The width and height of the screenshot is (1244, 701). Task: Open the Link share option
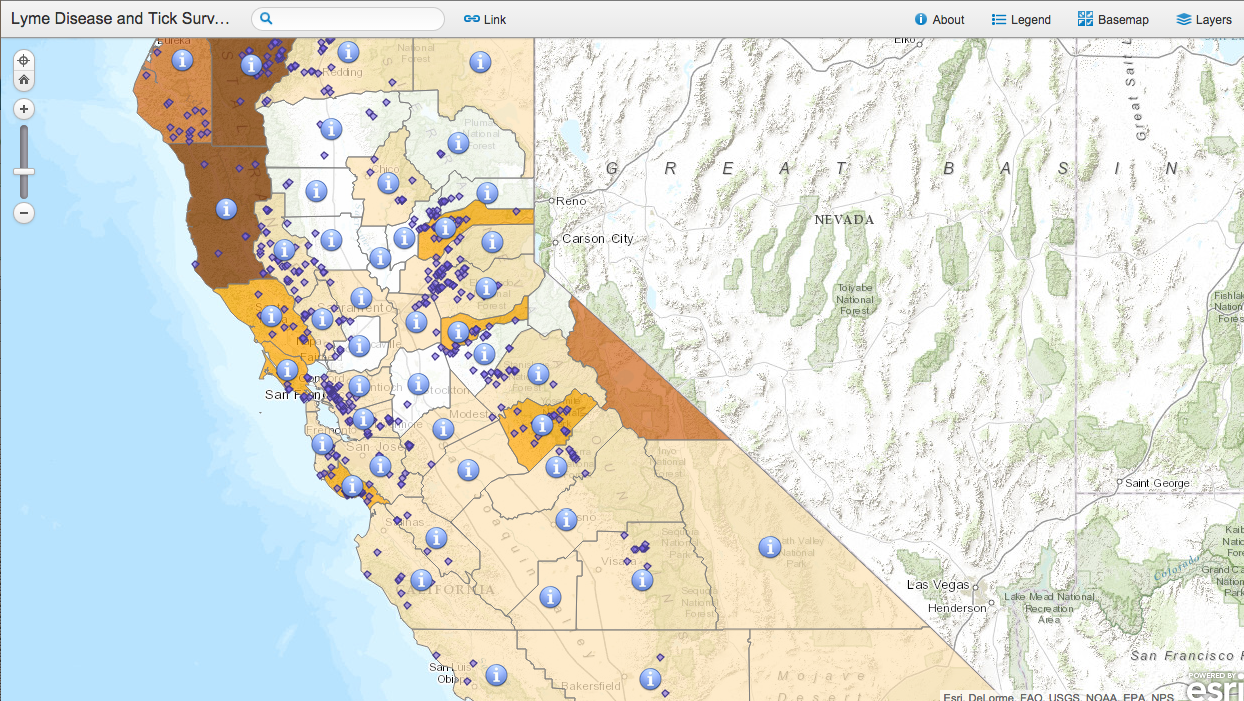coord(485,19)
